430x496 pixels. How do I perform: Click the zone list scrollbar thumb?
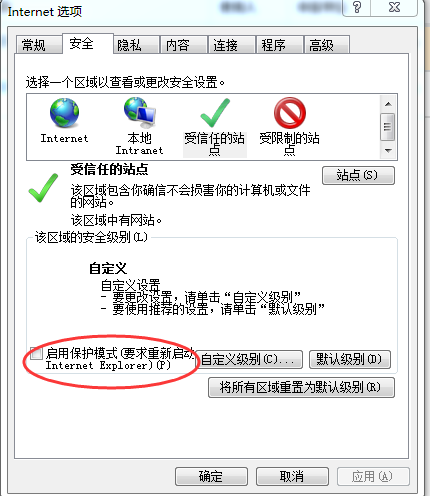click(388, 127)
